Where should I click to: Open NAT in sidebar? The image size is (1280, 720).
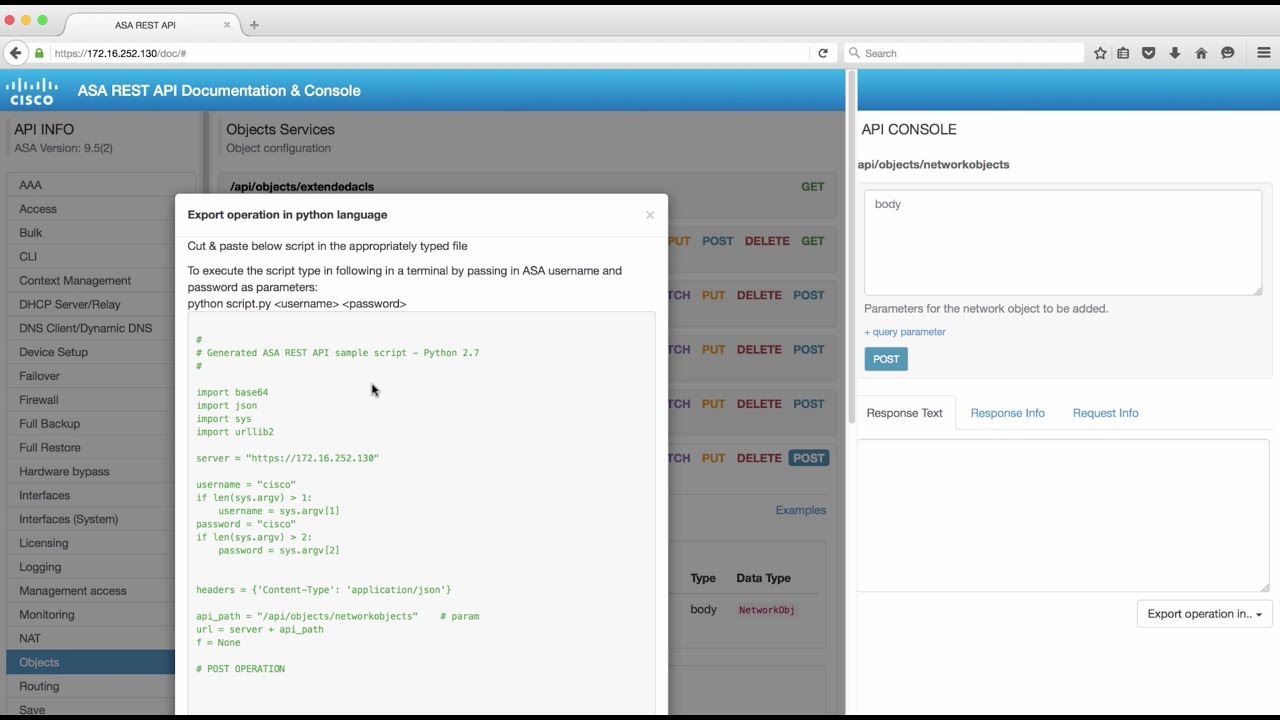[x=90, y=638]
